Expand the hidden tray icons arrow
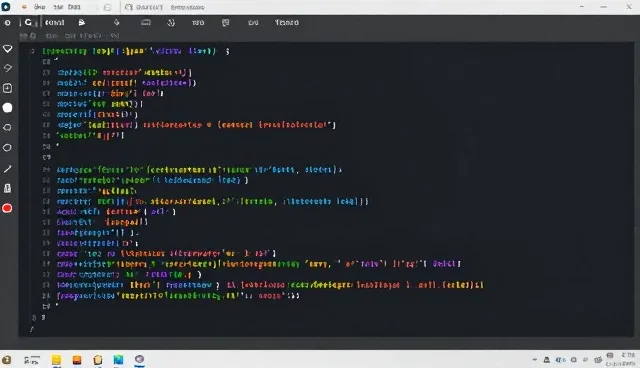The image size is (640, 368). point(535,360)
